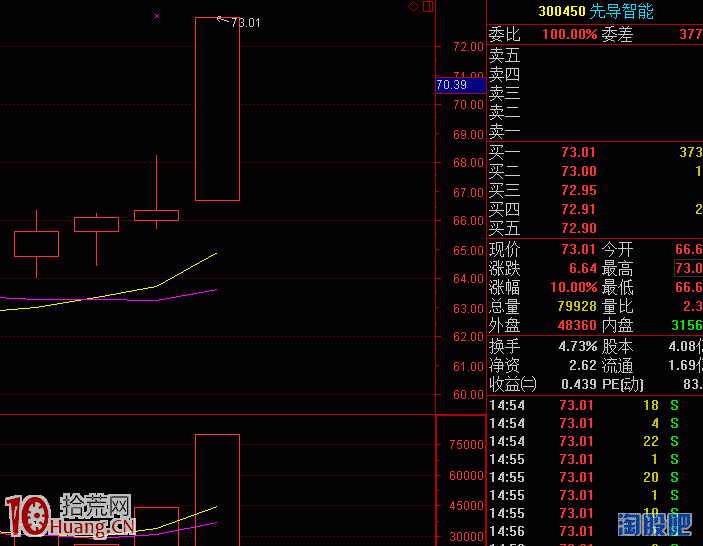Click the 14:56 trade tick row
Image resolution: width=703 pixels, height=546 pixels.
[x=594, y=531]
